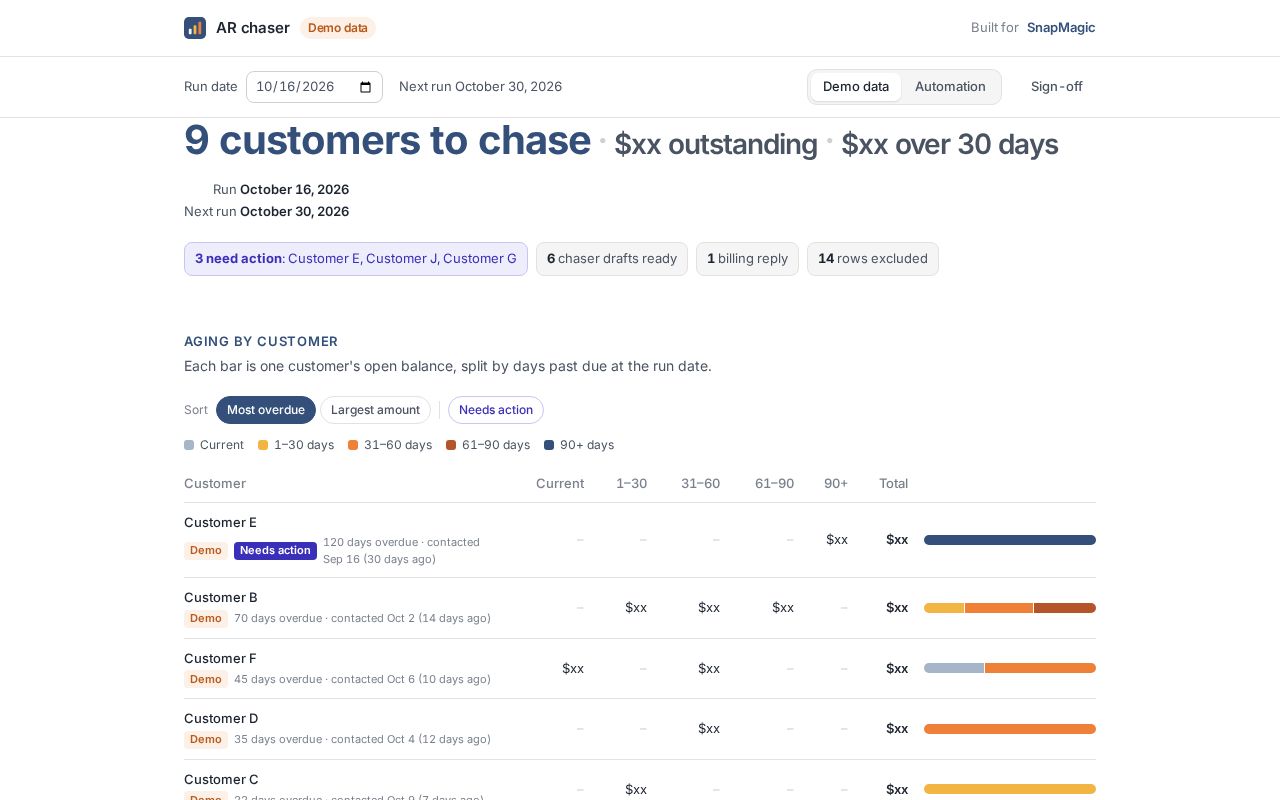Click the Needs action badge on Customer E

click(x=275, y=551)
